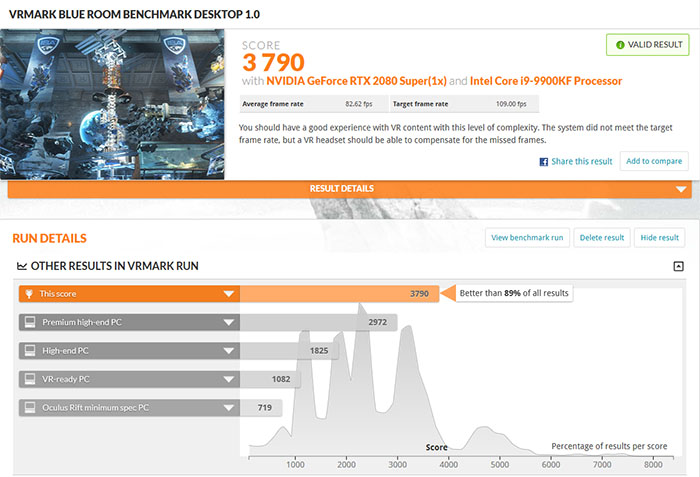Expand the VR-ready PC dropdown arrow
This screenshot has width=700, height=477.
click(229, 380)
